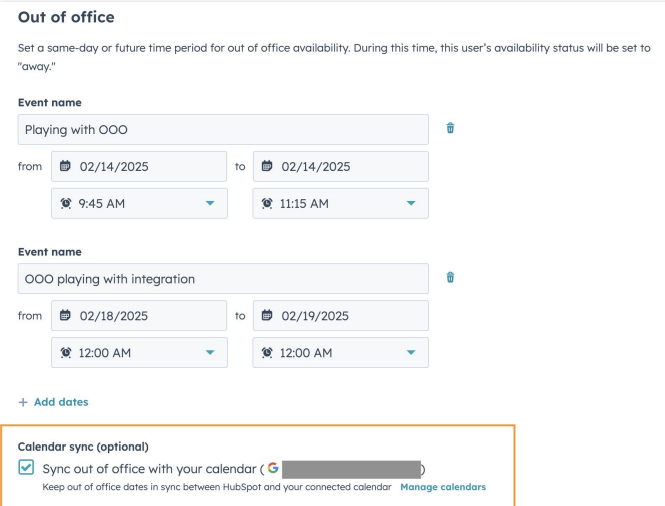Expand the 11:15 AM end time dropdown
665x506 pixels.
pyautogui.click(x=410, y=203)
